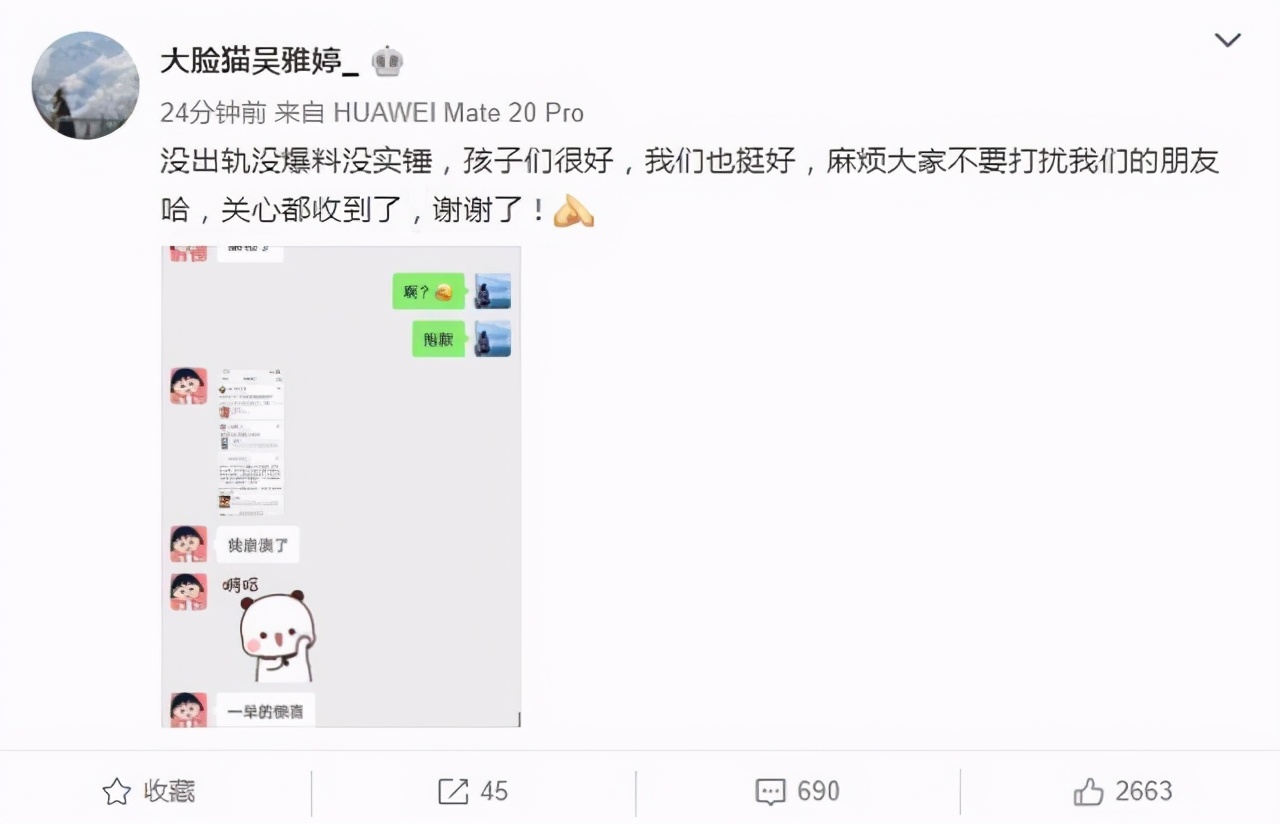Like the post with thumbs-up icon

tap(1088, 792)
